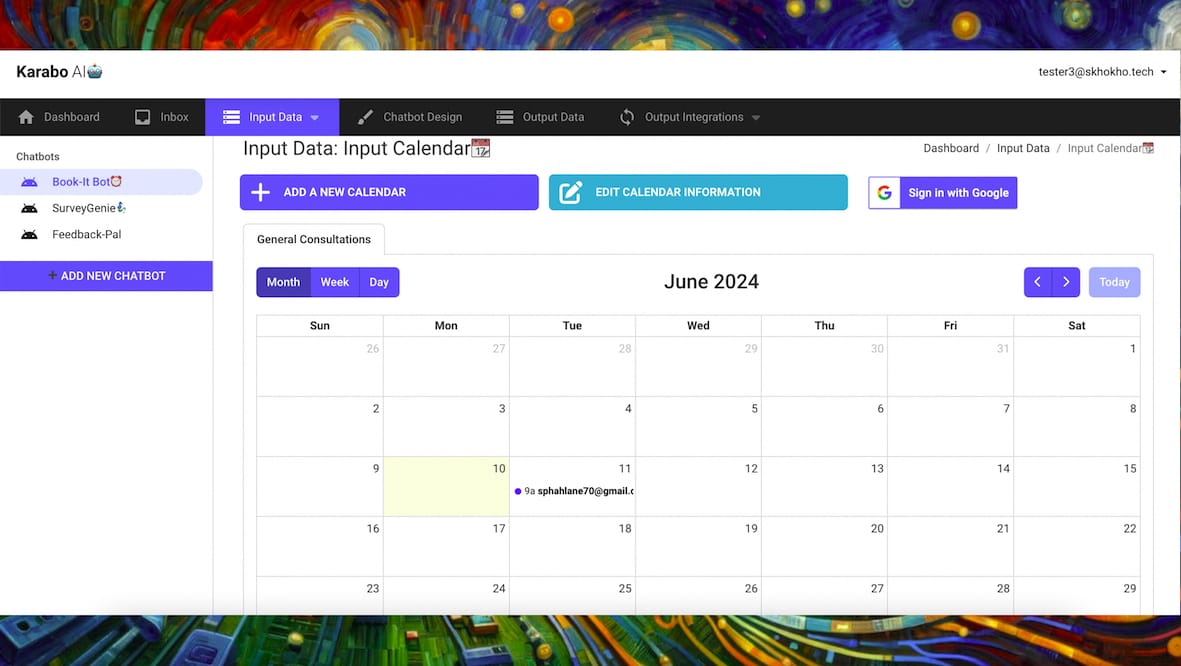Click the highlighted June 10 cell
The height and width of the screenshot is (666, 1181).
click(446, 486)
